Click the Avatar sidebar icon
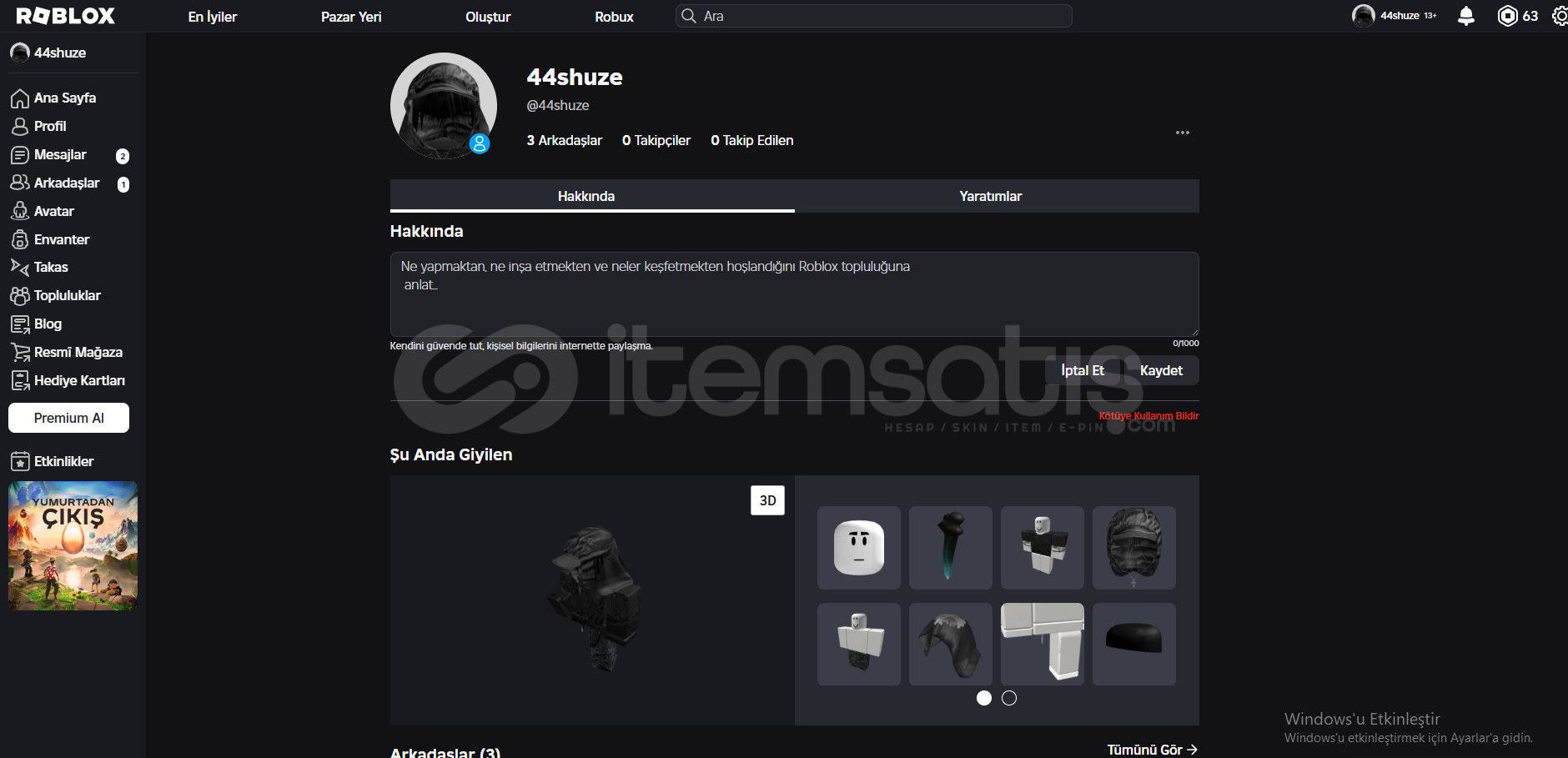The image size is (1568, 758). tap(20, 211)
